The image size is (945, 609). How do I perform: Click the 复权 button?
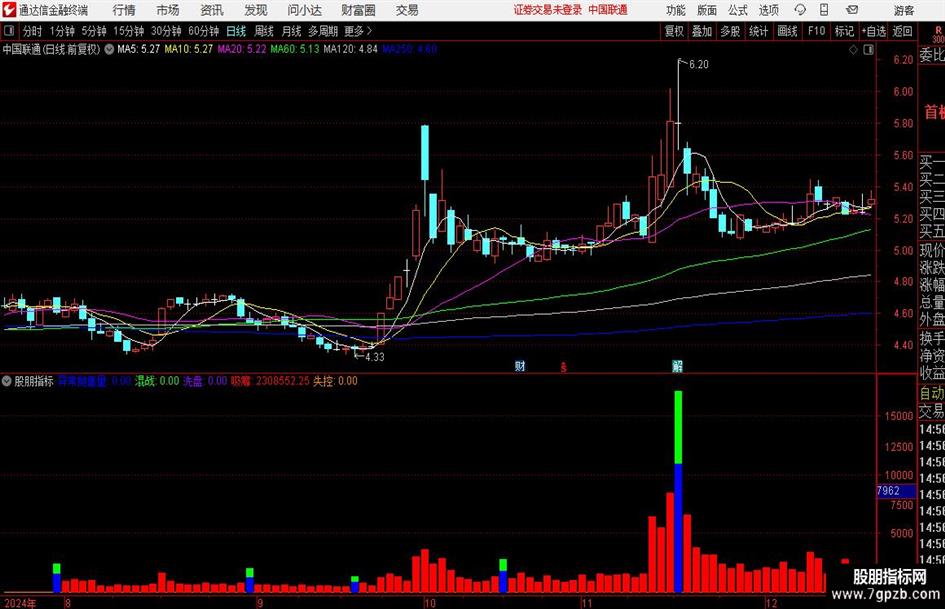click(674, 31)
